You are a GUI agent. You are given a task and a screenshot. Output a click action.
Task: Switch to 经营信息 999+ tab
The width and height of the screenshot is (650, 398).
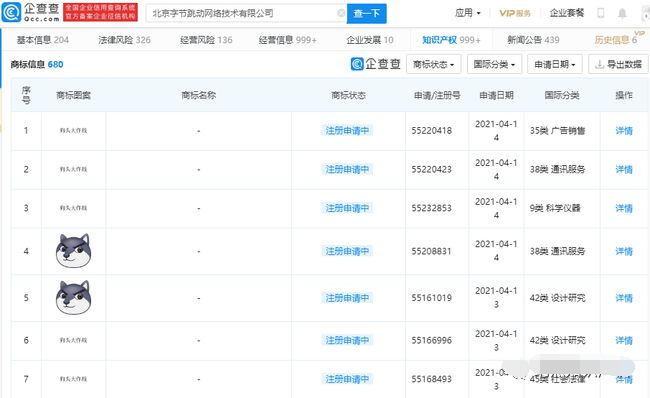(x=287, y=40)
